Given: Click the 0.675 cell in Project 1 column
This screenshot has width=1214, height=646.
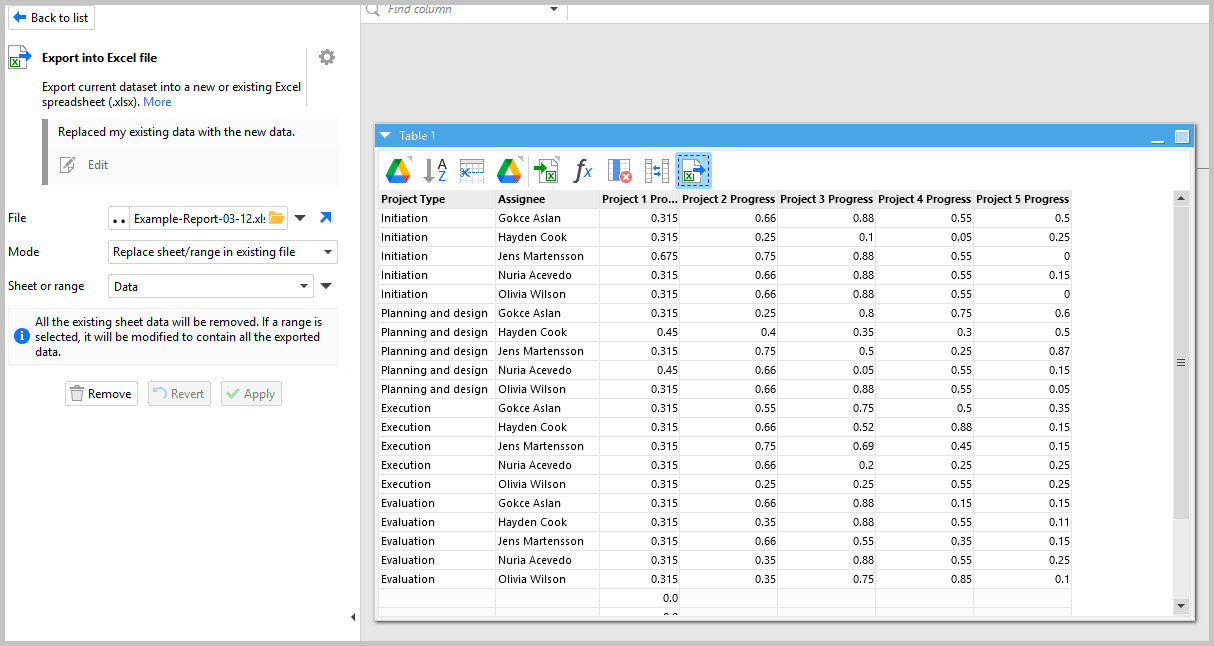Looking at the screenshot, I should click(x=640, y=256).
